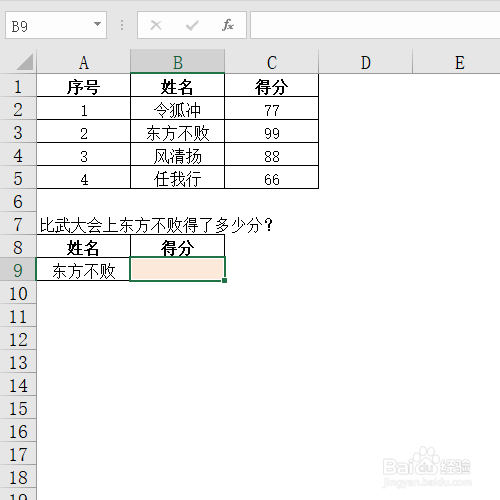Click the score cell 66
This screenshot has width=500, height=500.
click(x=272, y=178)
